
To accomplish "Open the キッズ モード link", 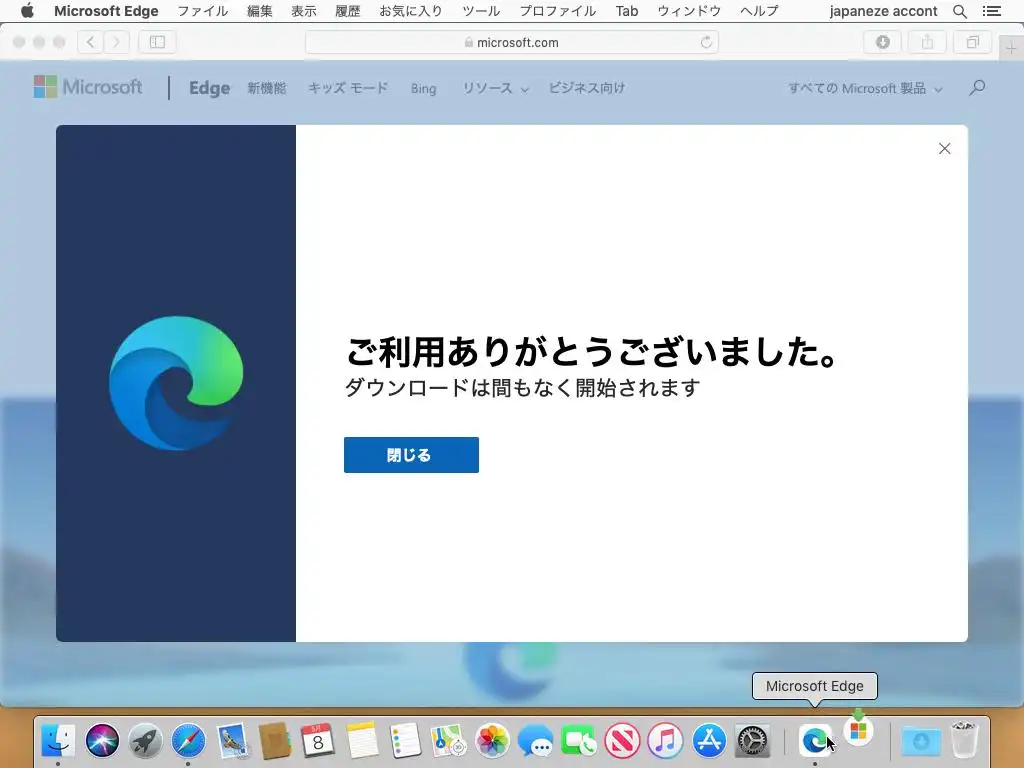I will coord(348,88).
